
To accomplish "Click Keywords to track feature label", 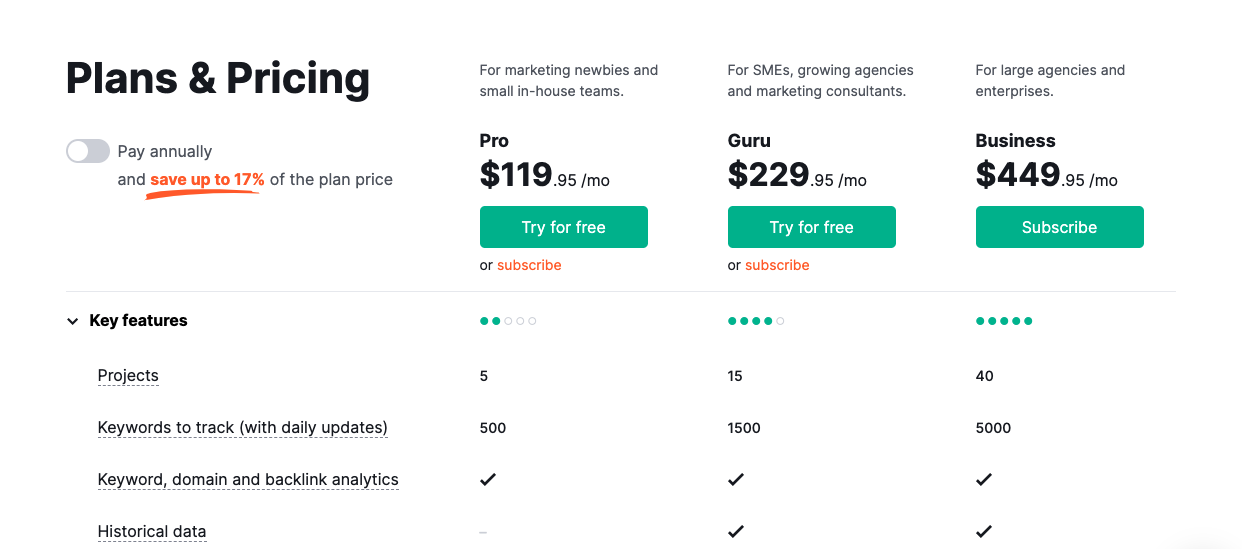I will [x=242, y=428].
